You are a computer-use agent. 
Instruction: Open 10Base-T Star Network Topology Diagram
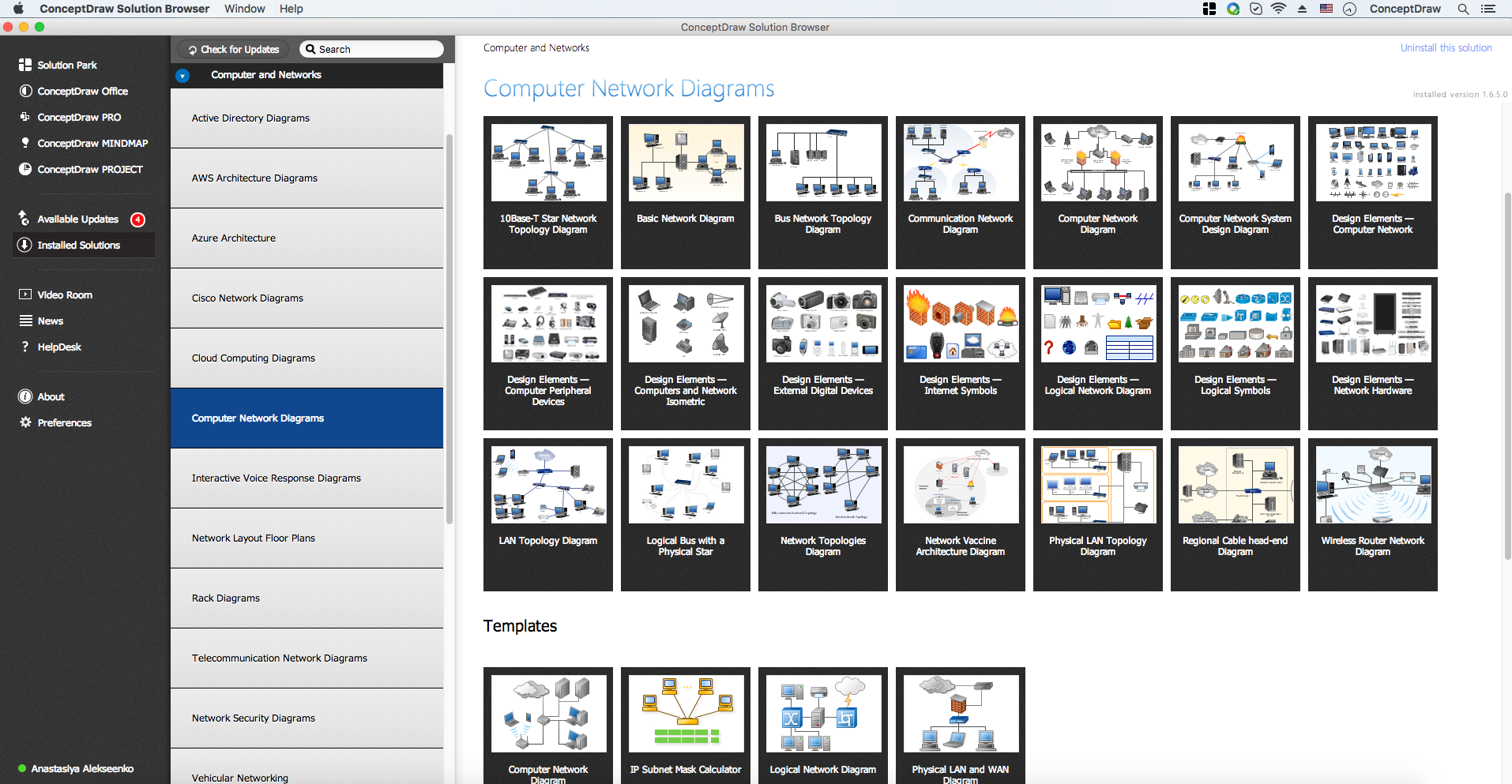[548, 193]
